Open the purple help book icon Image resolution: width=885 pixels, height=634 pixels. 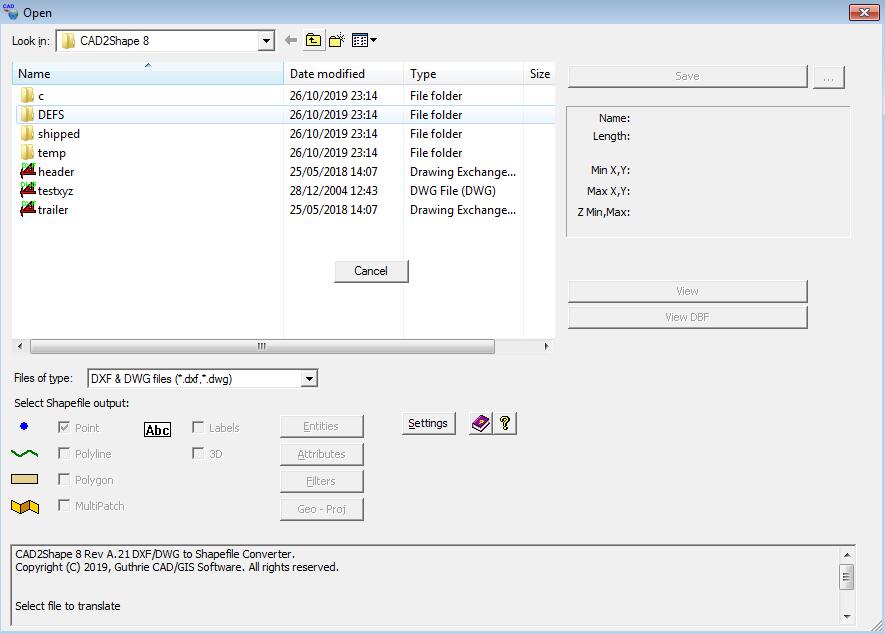pos(480,423)
